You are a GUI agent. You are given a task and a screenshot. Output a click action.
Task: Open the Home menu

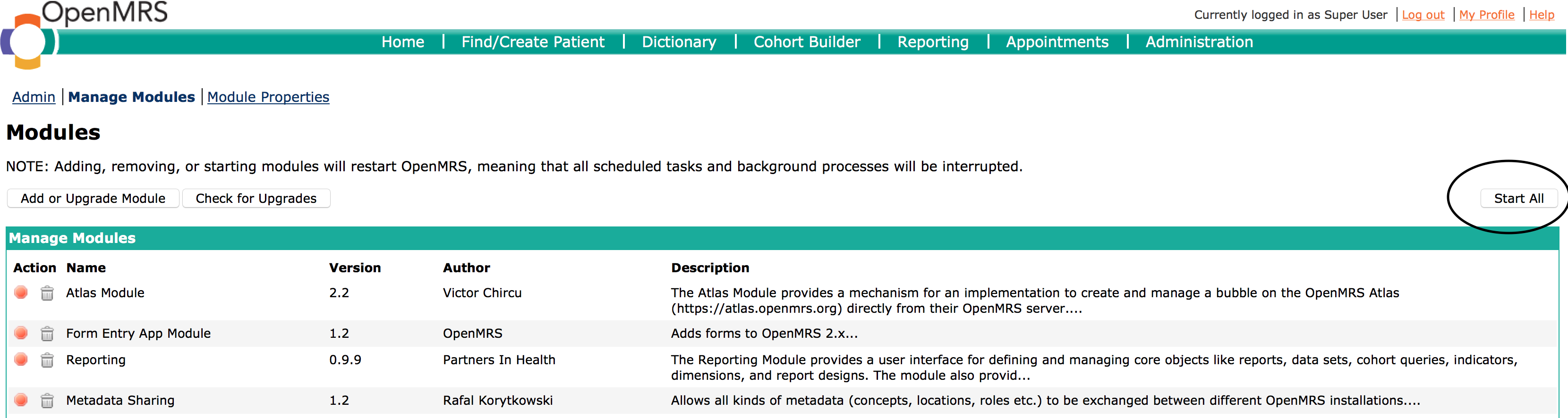pyautogui.click(x=402, y=42)
